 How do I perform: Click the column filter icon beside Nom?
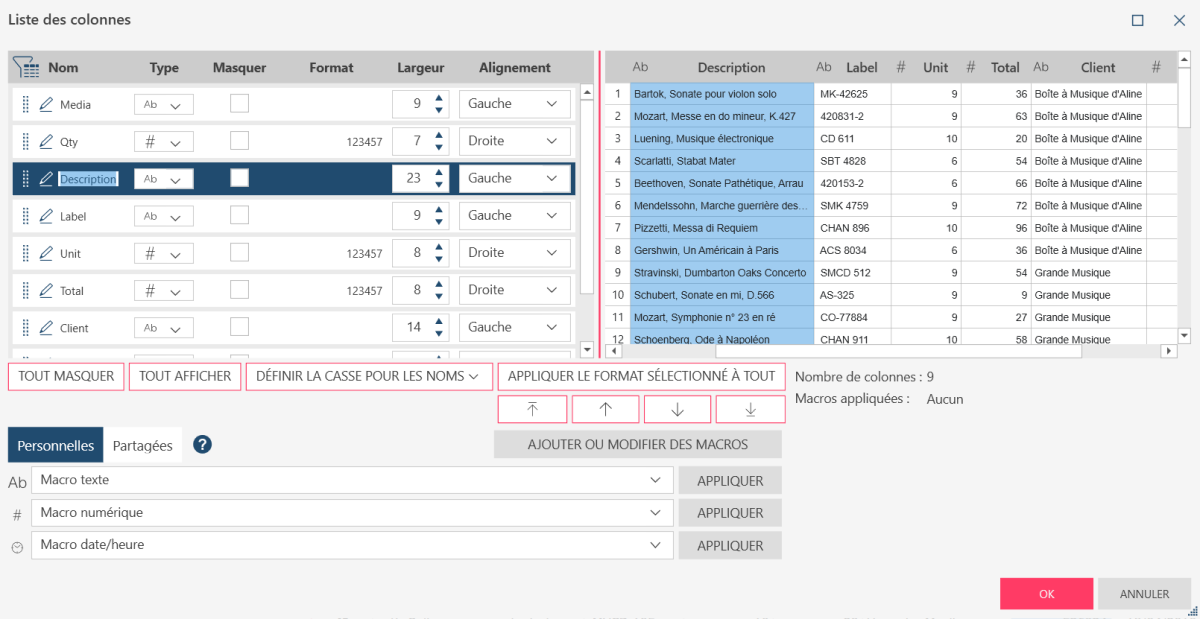click(x=25, y=68)
